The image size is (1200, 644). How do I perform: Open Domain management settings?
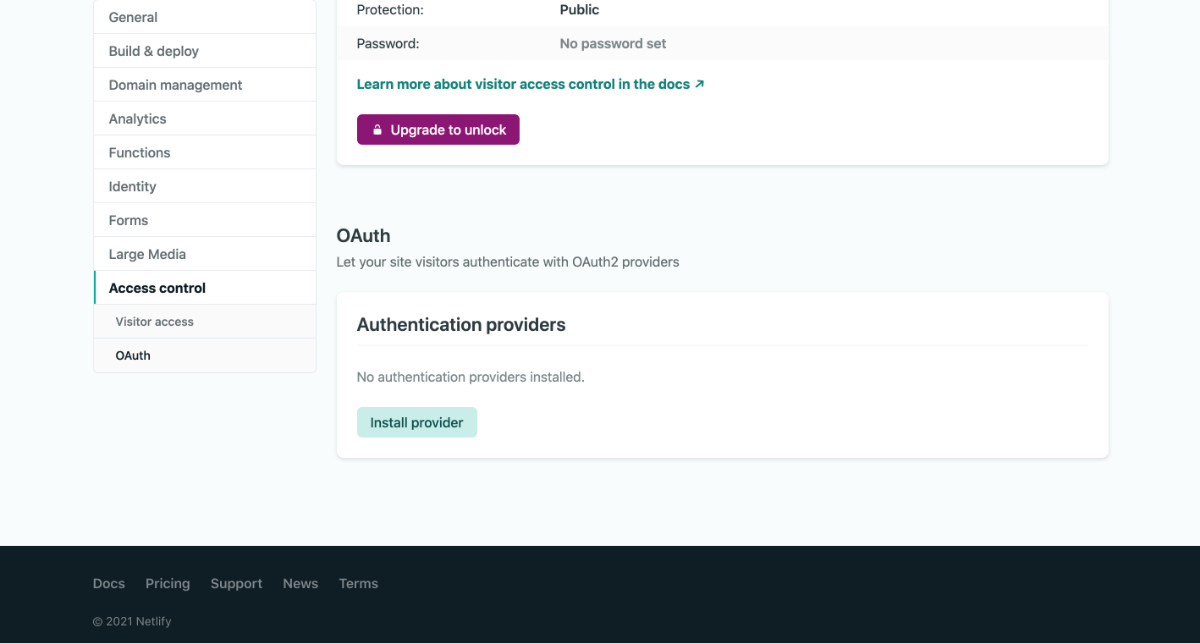tap(175, 85)
